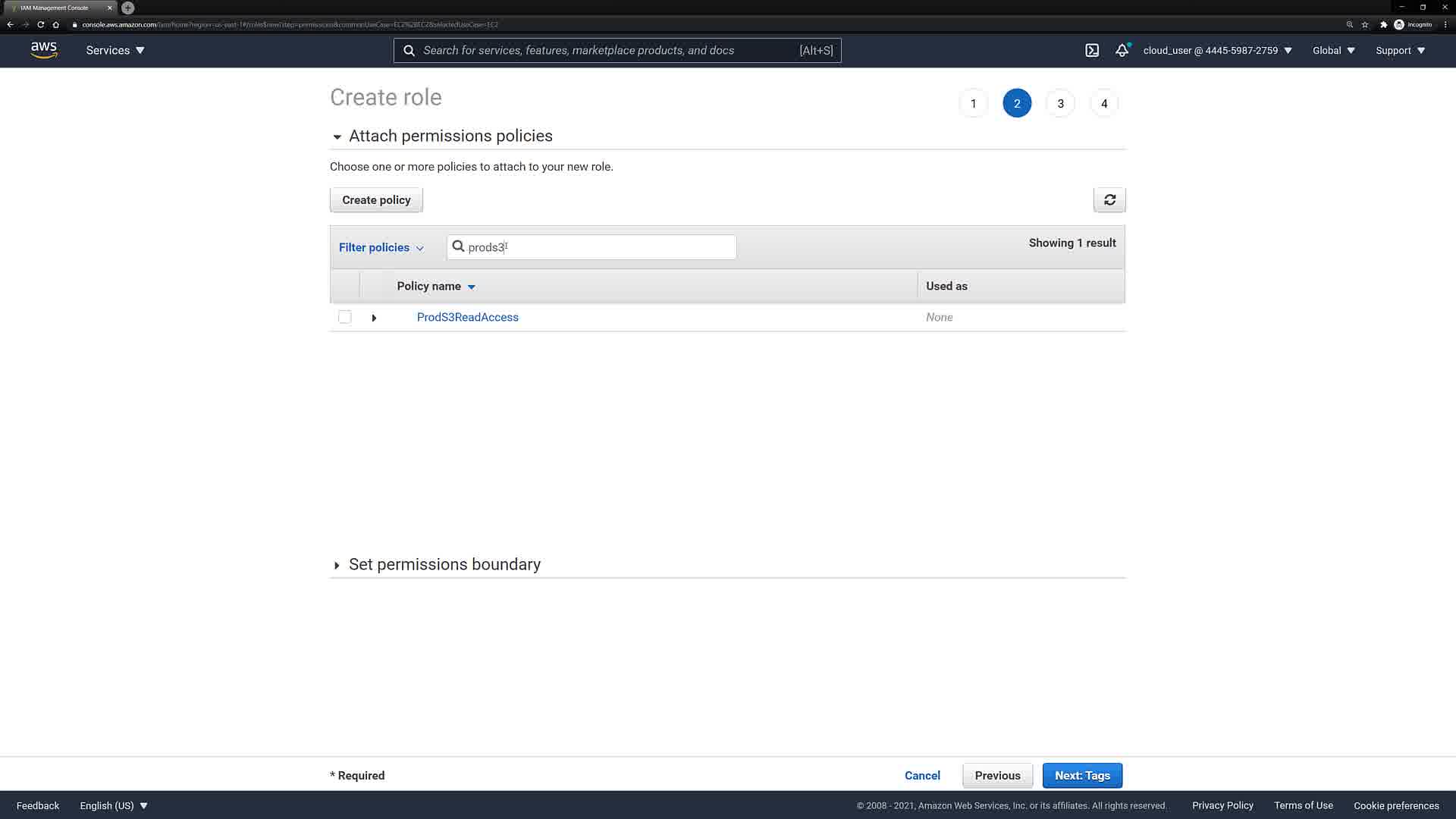Open the browser extensions puzzle icon
Viewport: 1456px width, 819px height.
click(x=1383, y=24)
